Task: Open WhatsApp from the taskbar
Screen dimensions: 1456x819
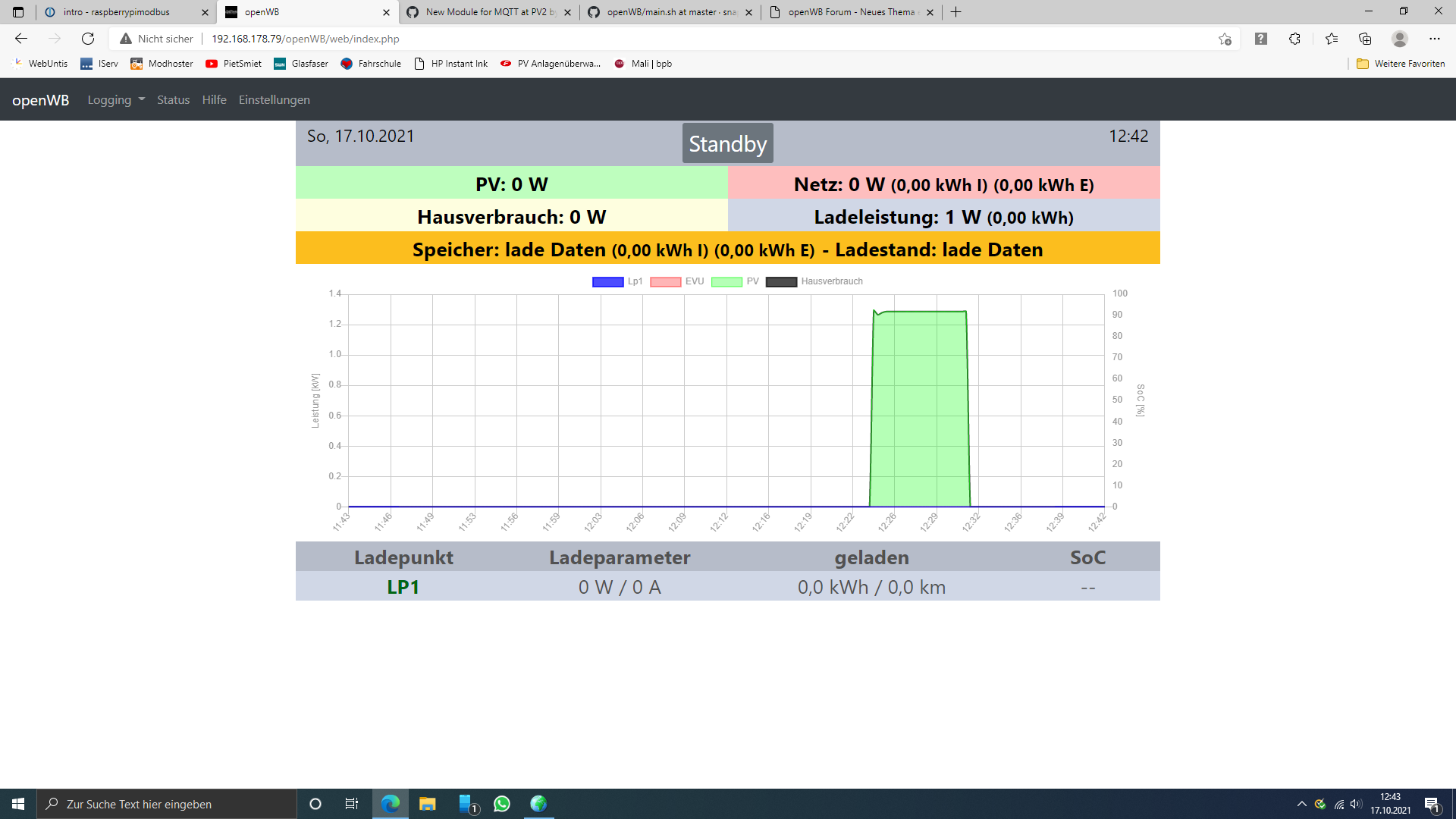Action: click(502, 804)
